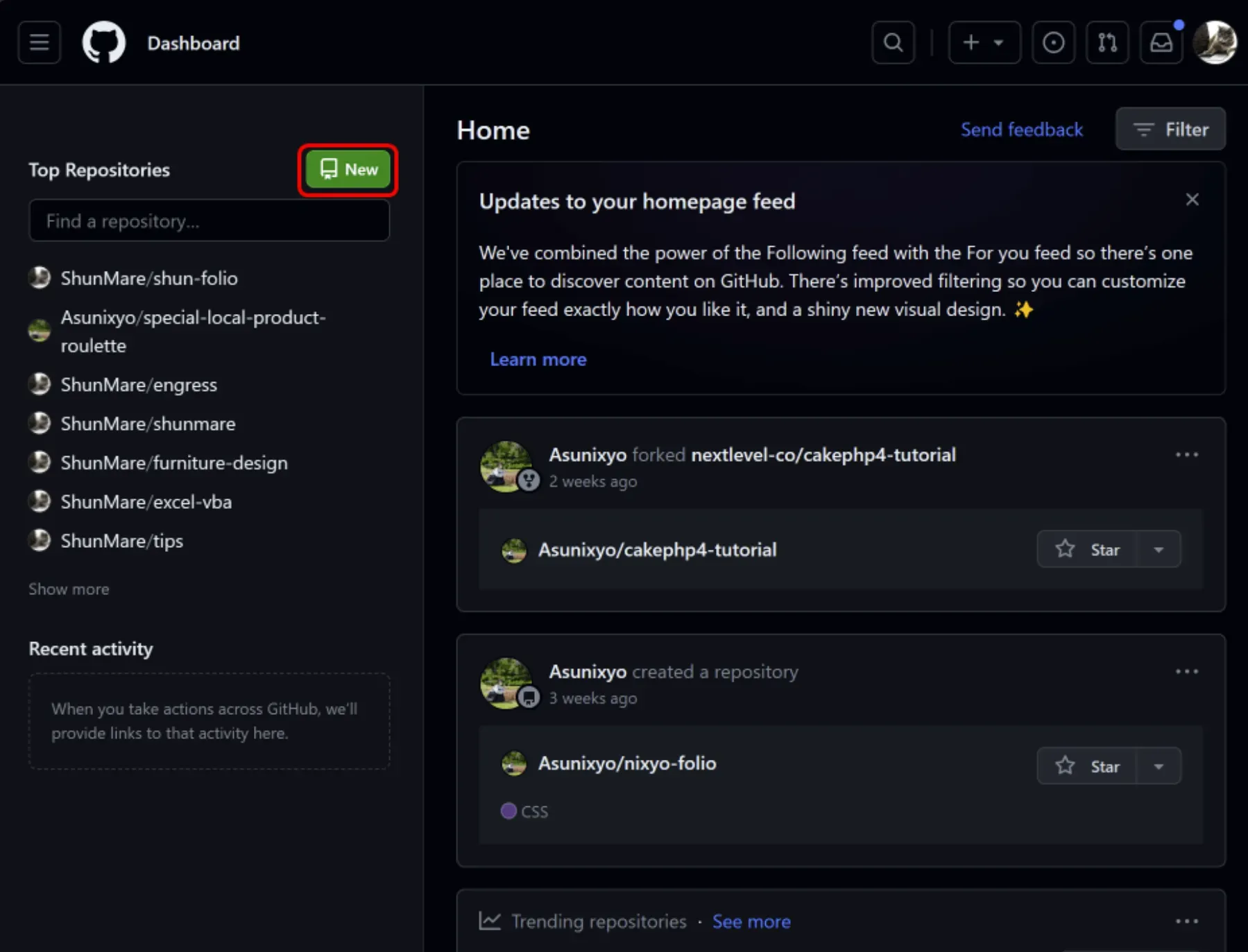Click the purple CSS language dot
Image resolution: width=1248 pixels, height=952 pixels.
click(509, 811)
